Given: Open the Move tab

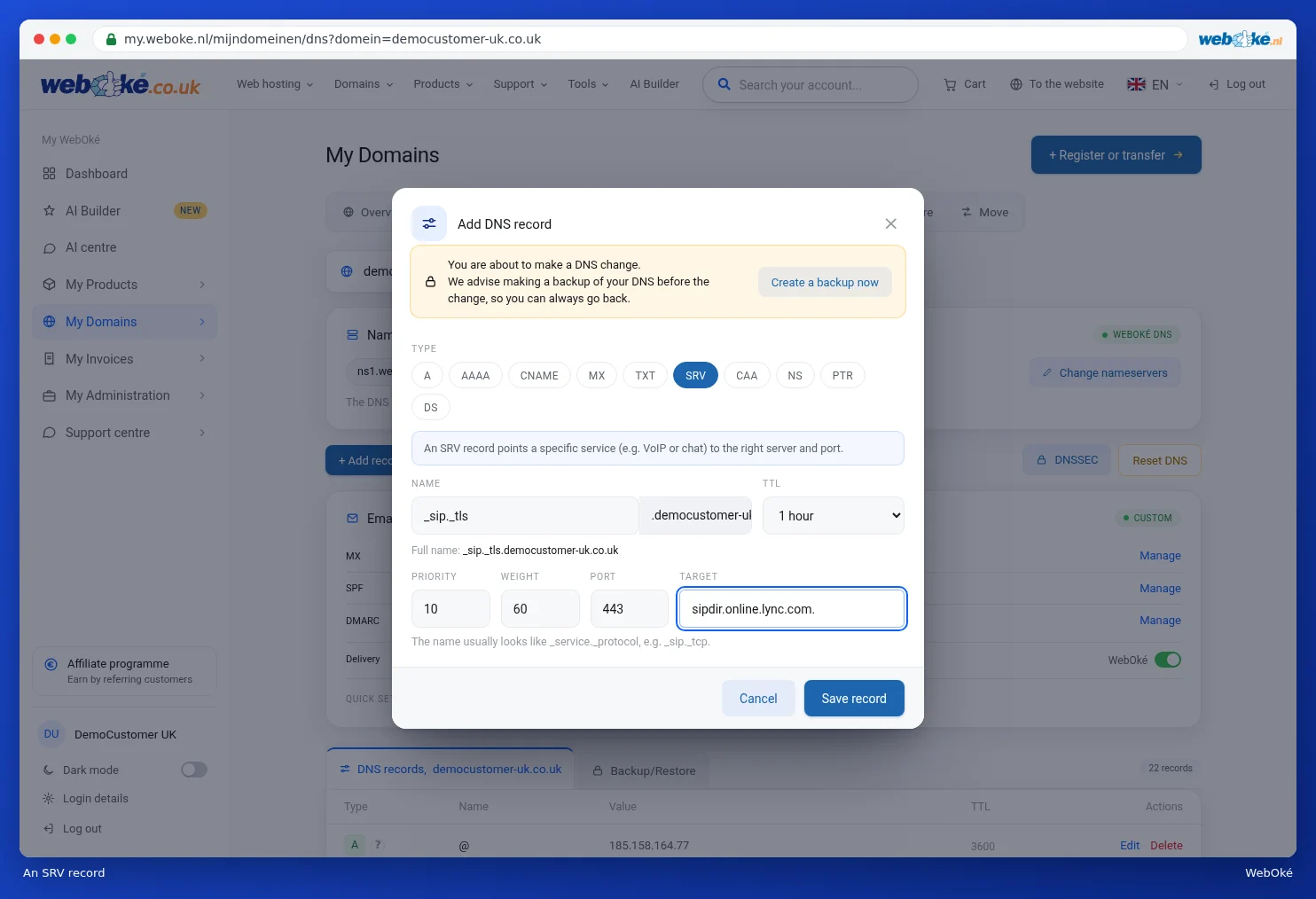Looking at the screenshot, I should tap(985, 213).
